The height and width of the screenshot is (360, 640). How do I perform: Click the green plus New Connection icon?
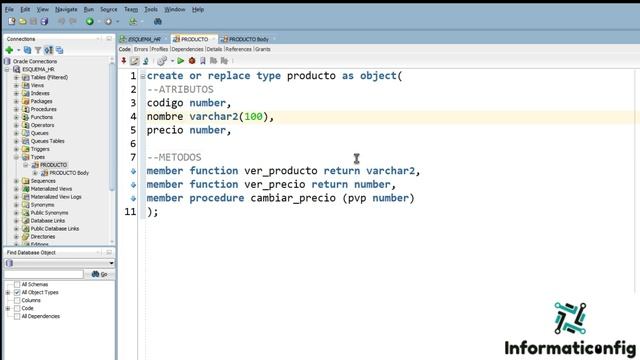pyautogui.click(x=9, y=50)
